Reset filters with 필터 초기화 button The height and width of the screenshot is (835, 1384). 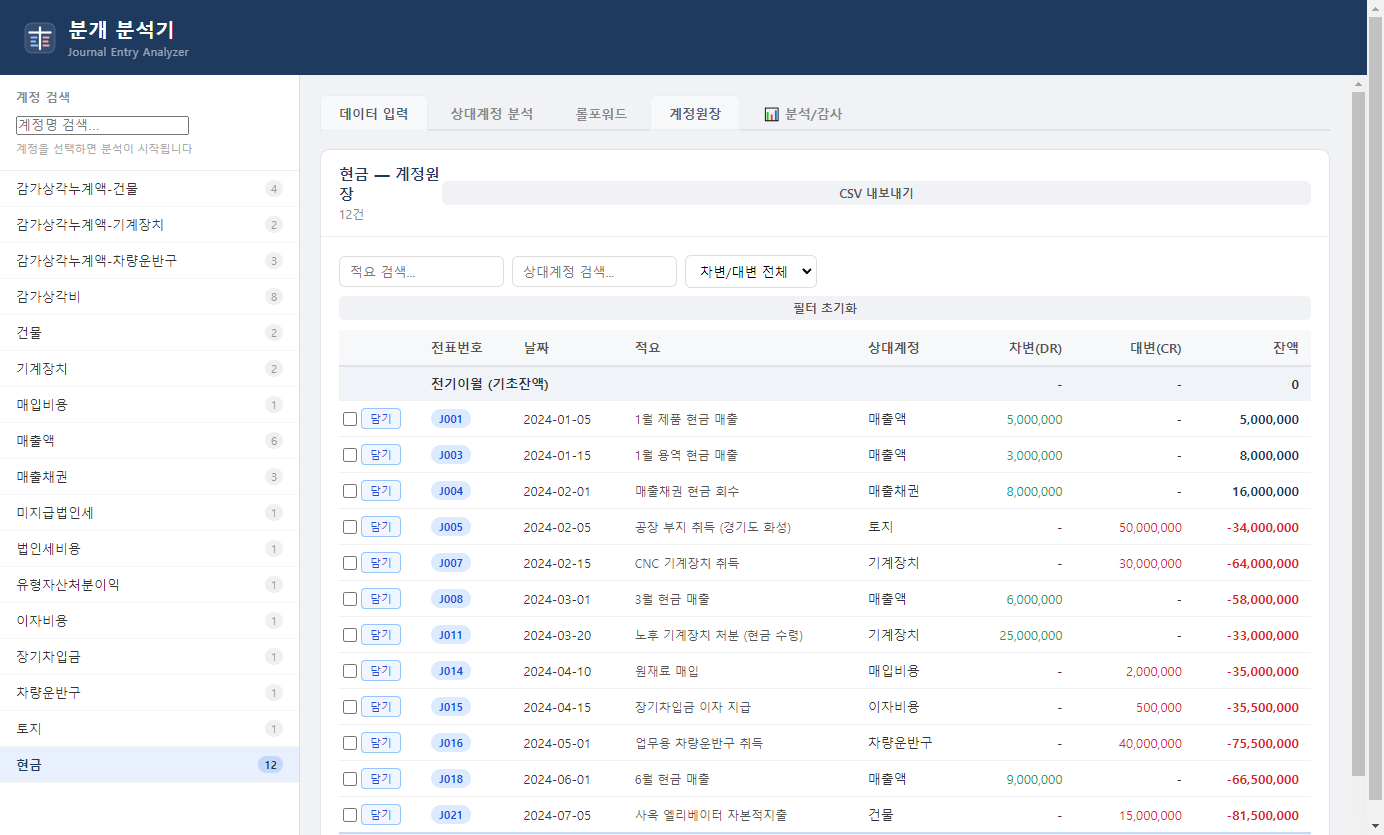tap(825, 308)
